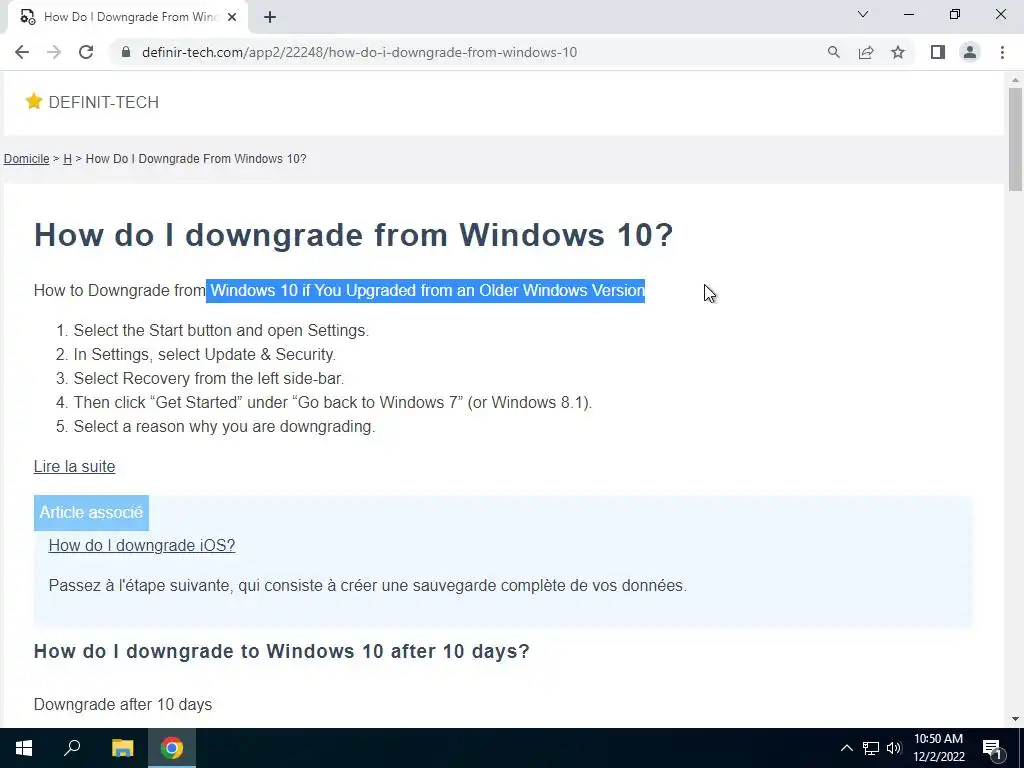Click the Chrome taskbar icon
This screenshot has width=1024, height=768.
(x=172, y=748)
